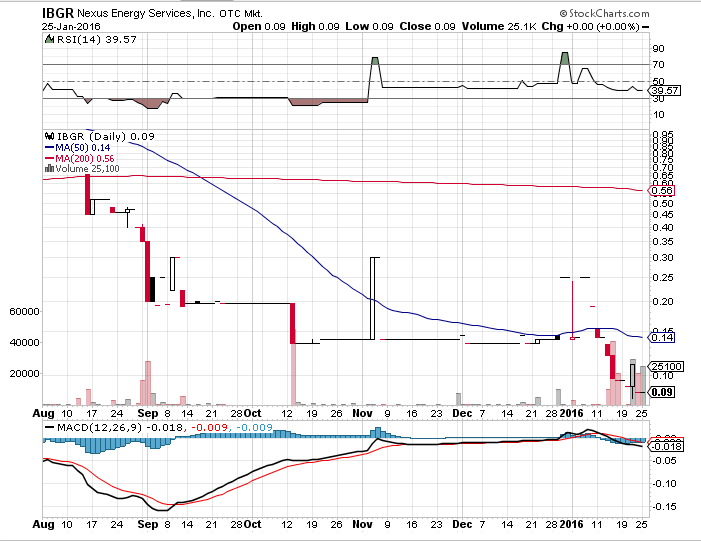Click the Chg +0.00 (+0.00%) value
This screenshot has height=541, width=701.
(591, 26)
